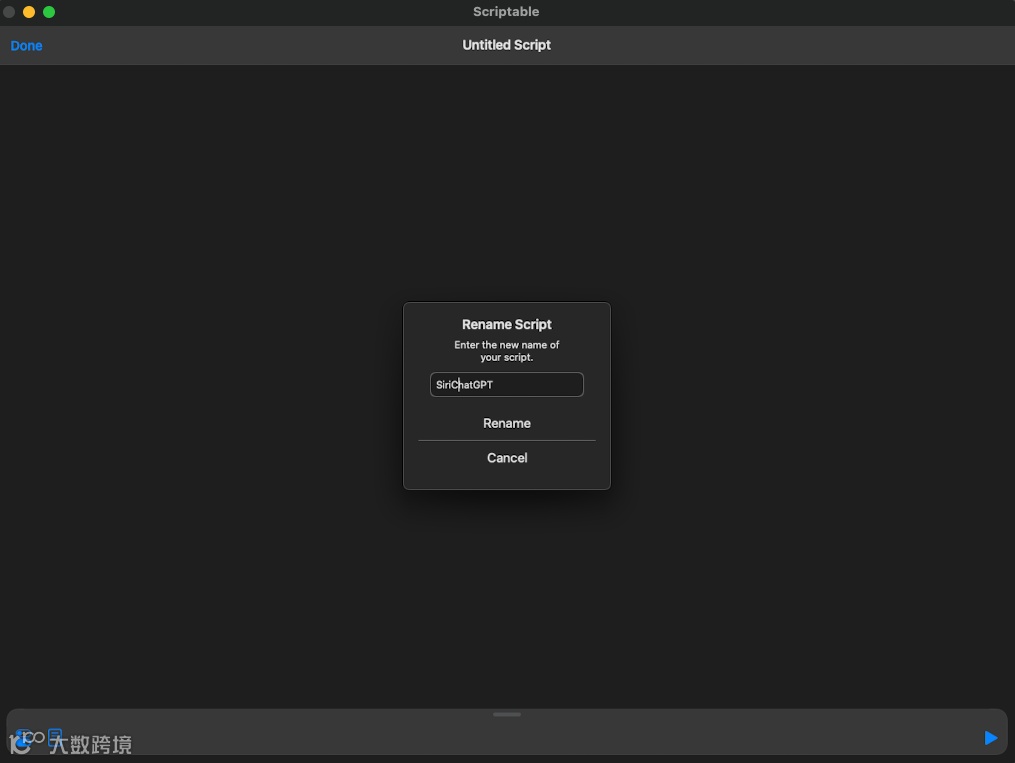Dismiss the dialog with Cancel

point(506,458)
